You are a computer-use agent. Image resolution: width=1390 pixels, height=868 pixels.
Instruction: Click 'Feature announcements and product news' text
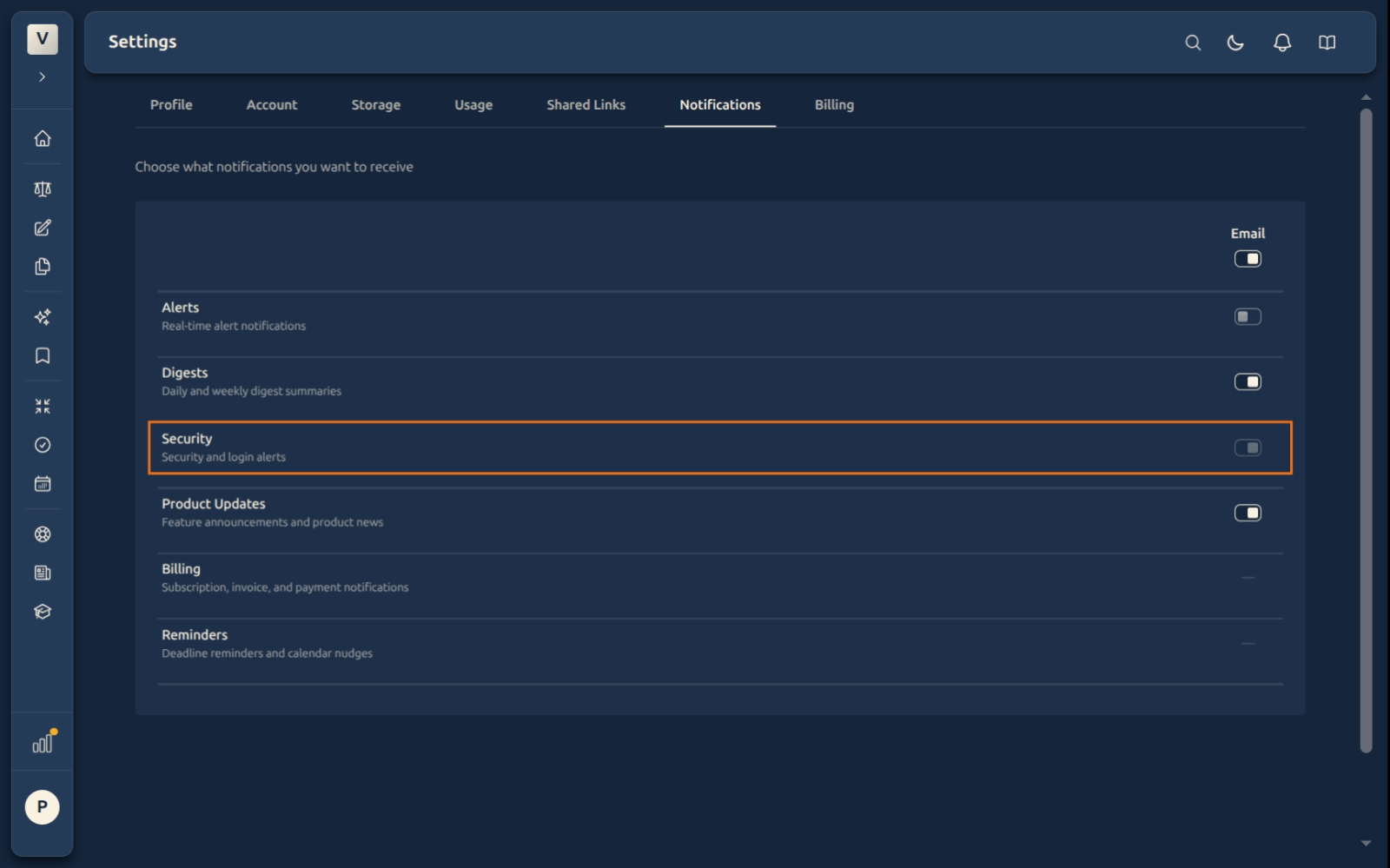tap(272, 522)
